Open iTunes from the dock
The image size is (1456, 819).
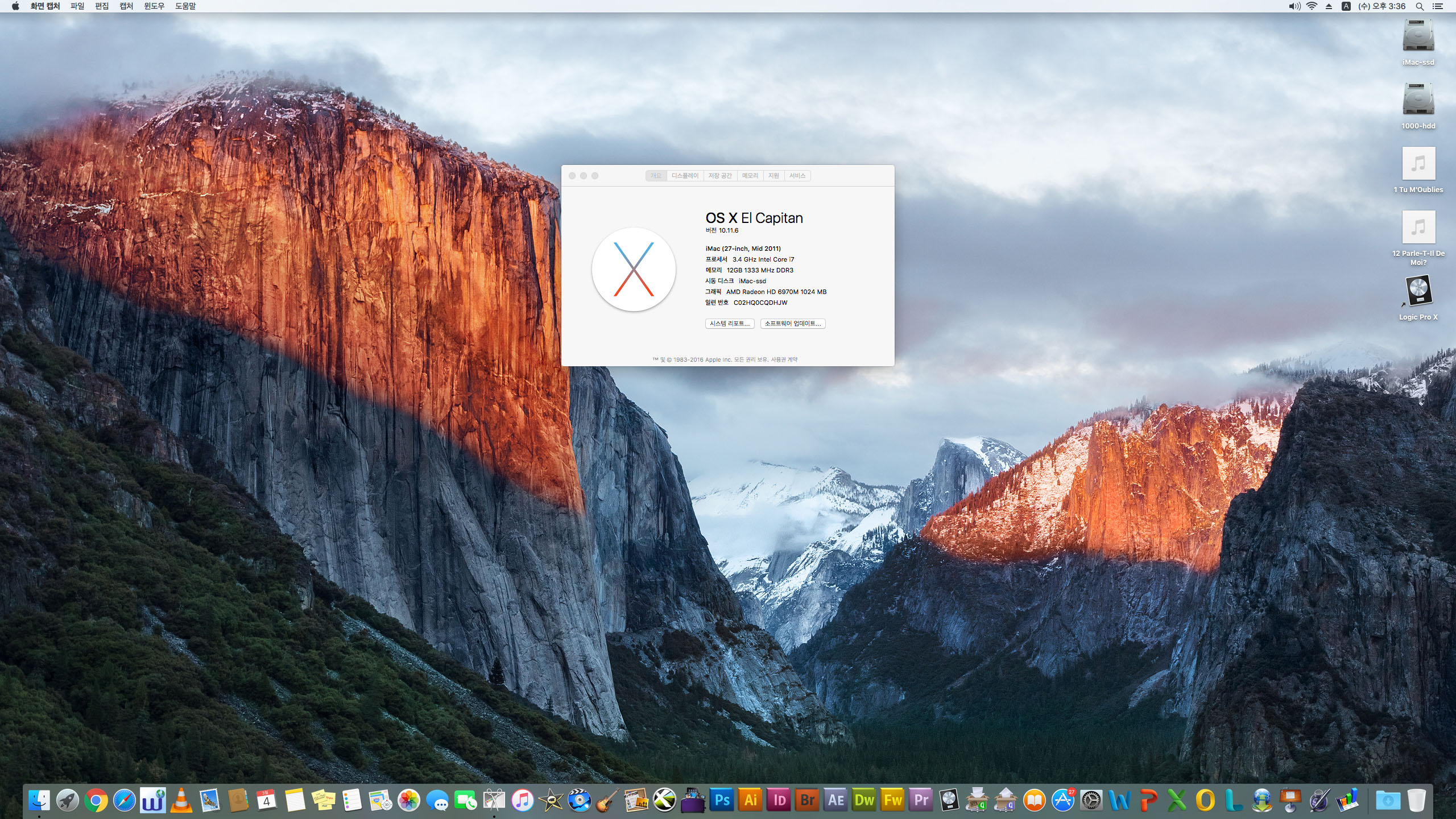(522, 800)
